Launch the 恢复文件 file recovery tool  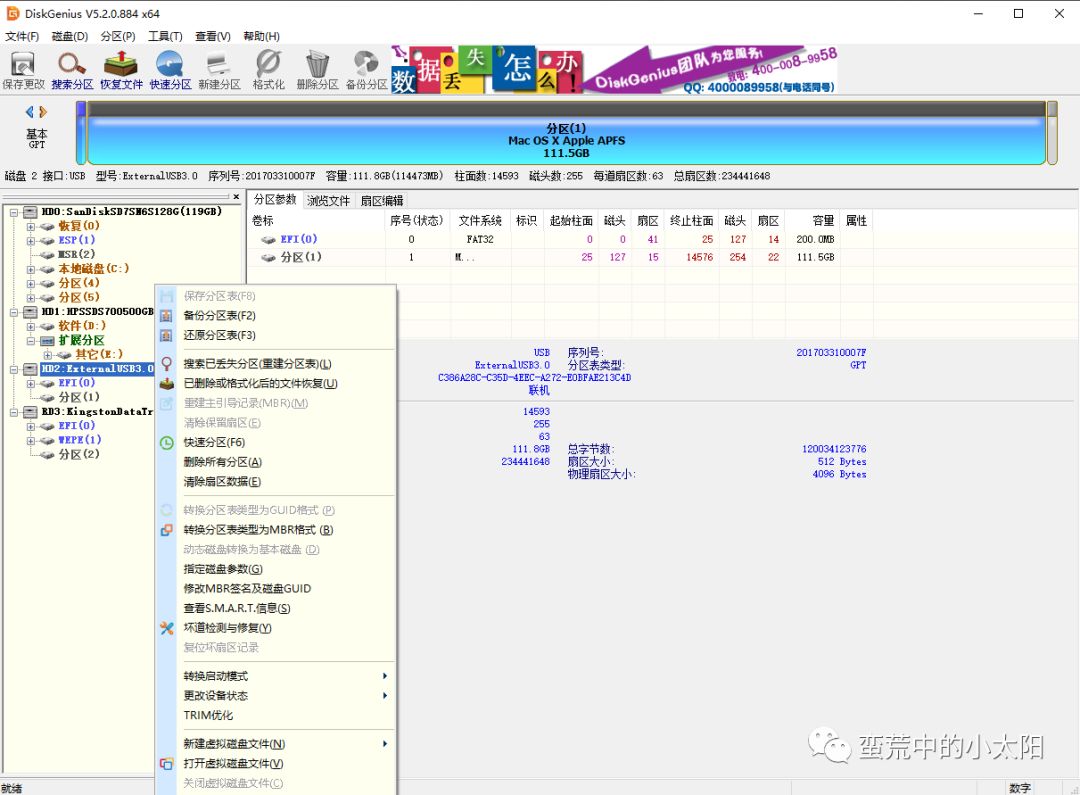[x=121, y=70]
